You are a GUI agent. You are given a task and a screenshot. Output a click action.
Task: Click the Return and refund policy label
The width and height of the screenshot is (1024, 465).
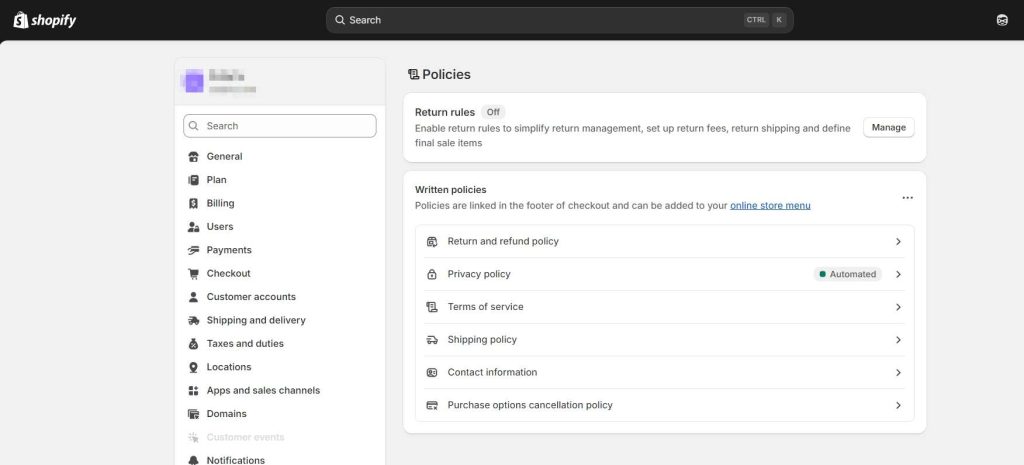coord(503,242)
